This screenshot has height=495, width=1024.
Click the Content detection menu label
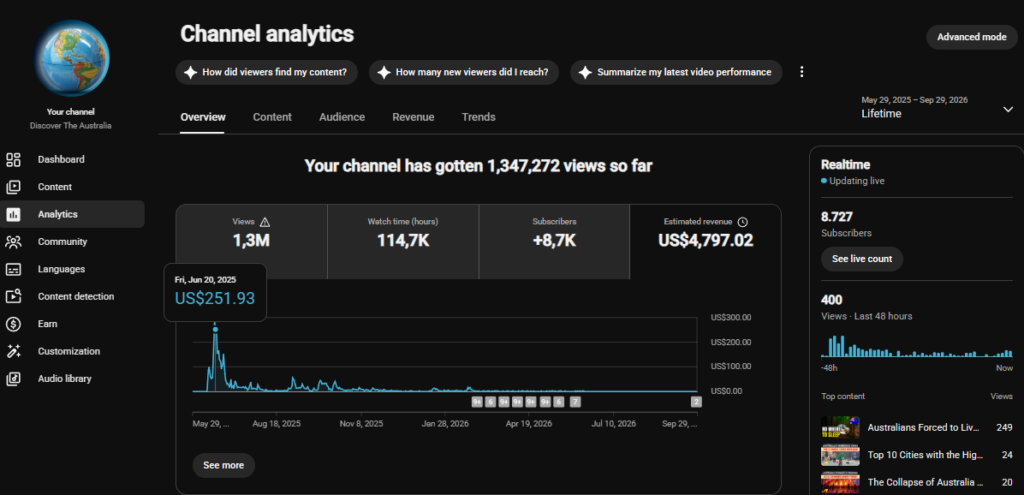coord(76,296)
